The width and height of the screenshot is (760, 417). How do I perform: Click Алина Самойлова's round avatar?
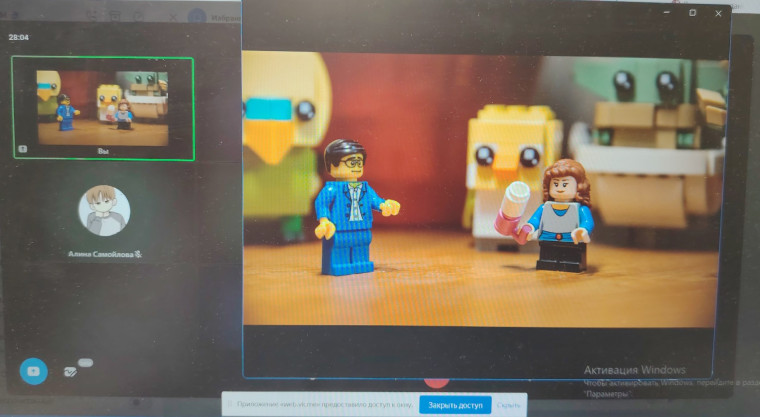click(x=104, y=210)
